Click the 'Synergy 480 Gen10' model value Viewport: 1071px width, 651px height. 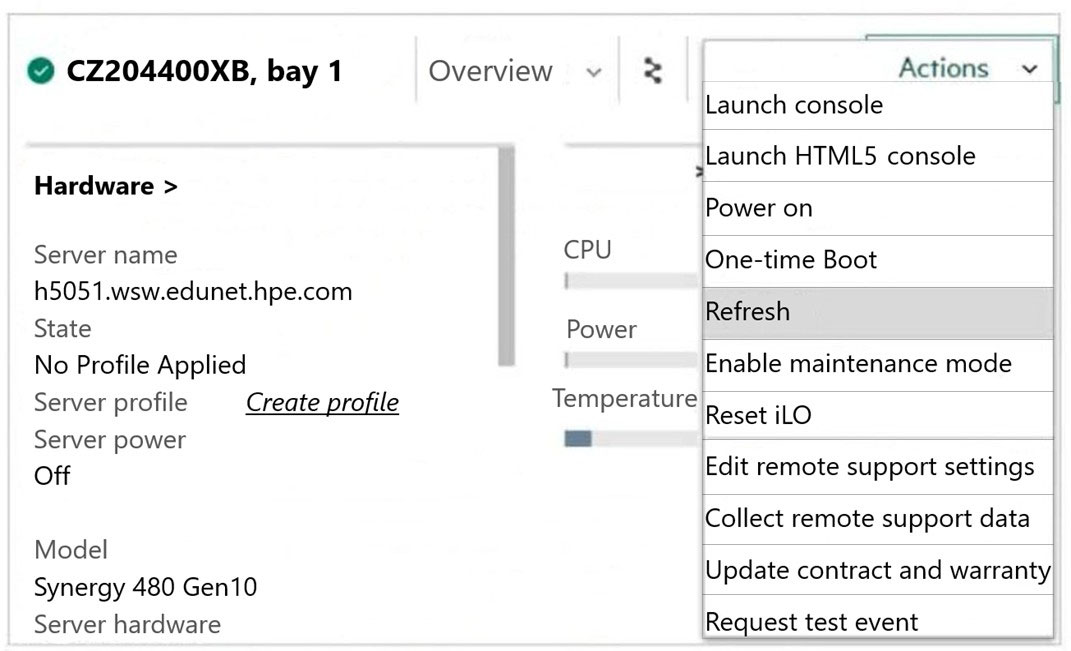(x=145, y=587)
